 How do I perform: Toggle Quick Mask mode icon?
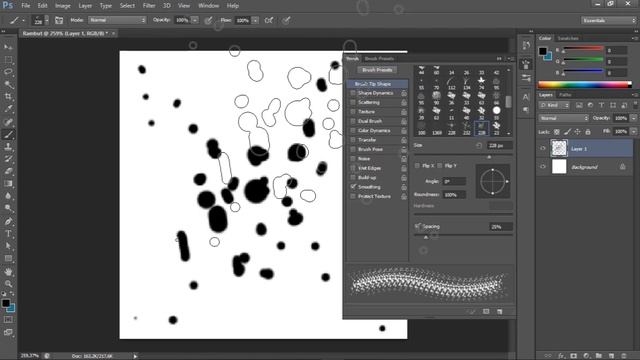point(8,320)
